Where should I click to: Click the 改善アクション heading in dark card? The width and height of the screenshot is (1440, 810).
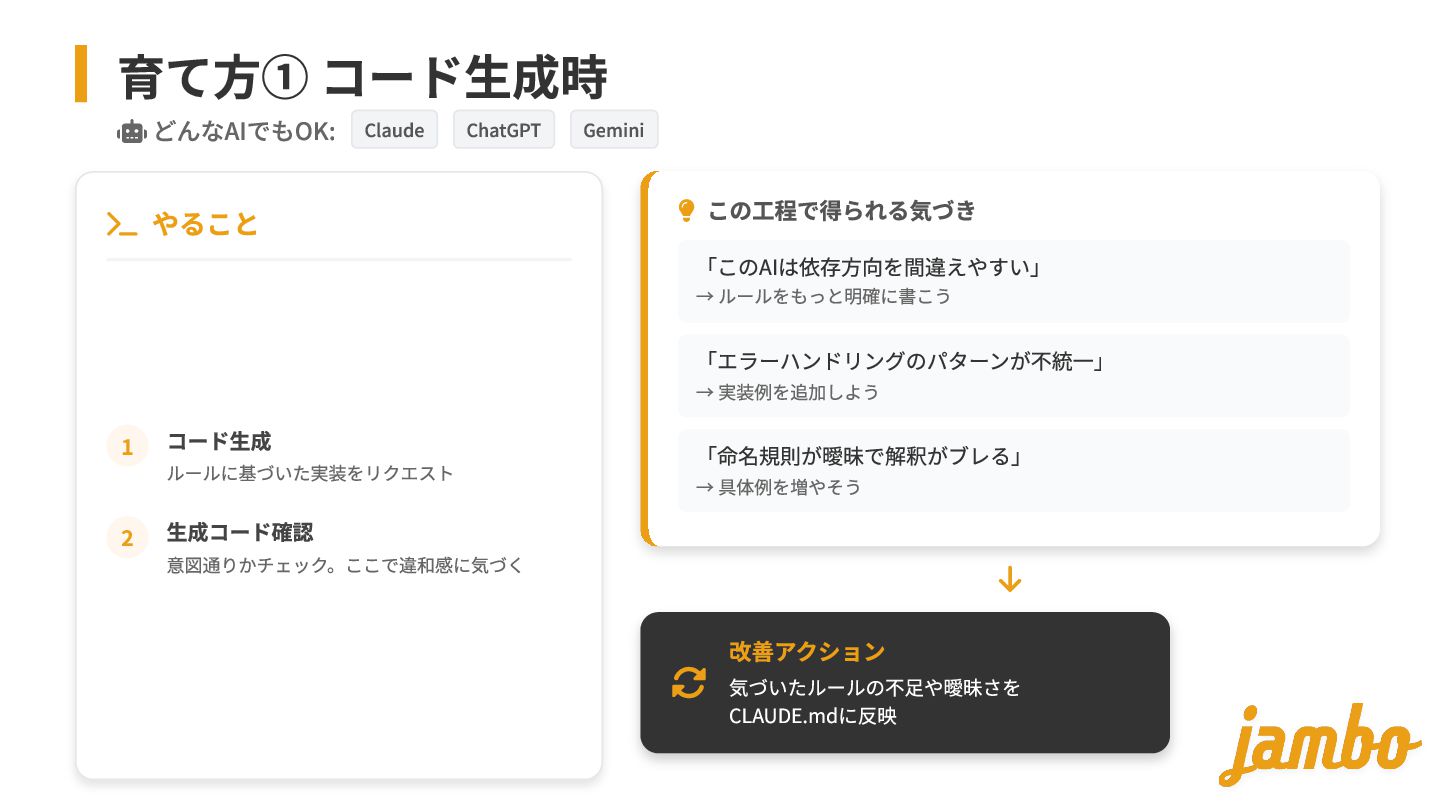coord(807,652)
